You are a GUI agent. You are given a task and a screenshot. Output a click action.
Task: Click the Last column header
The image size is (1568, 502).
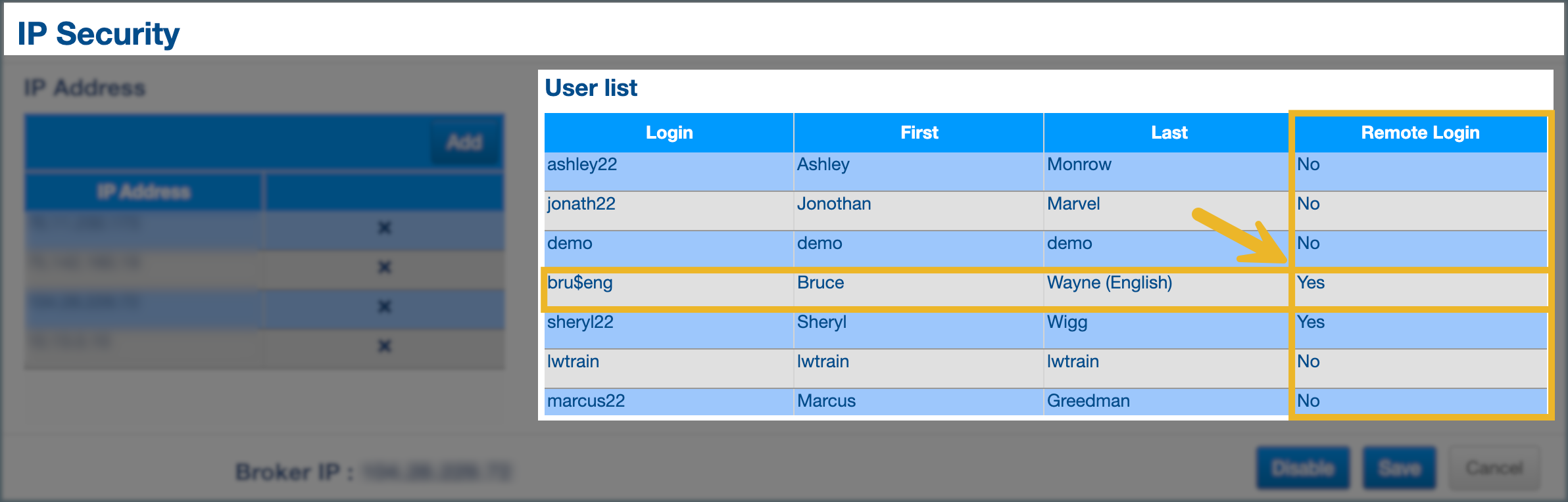click(1169, 133)
